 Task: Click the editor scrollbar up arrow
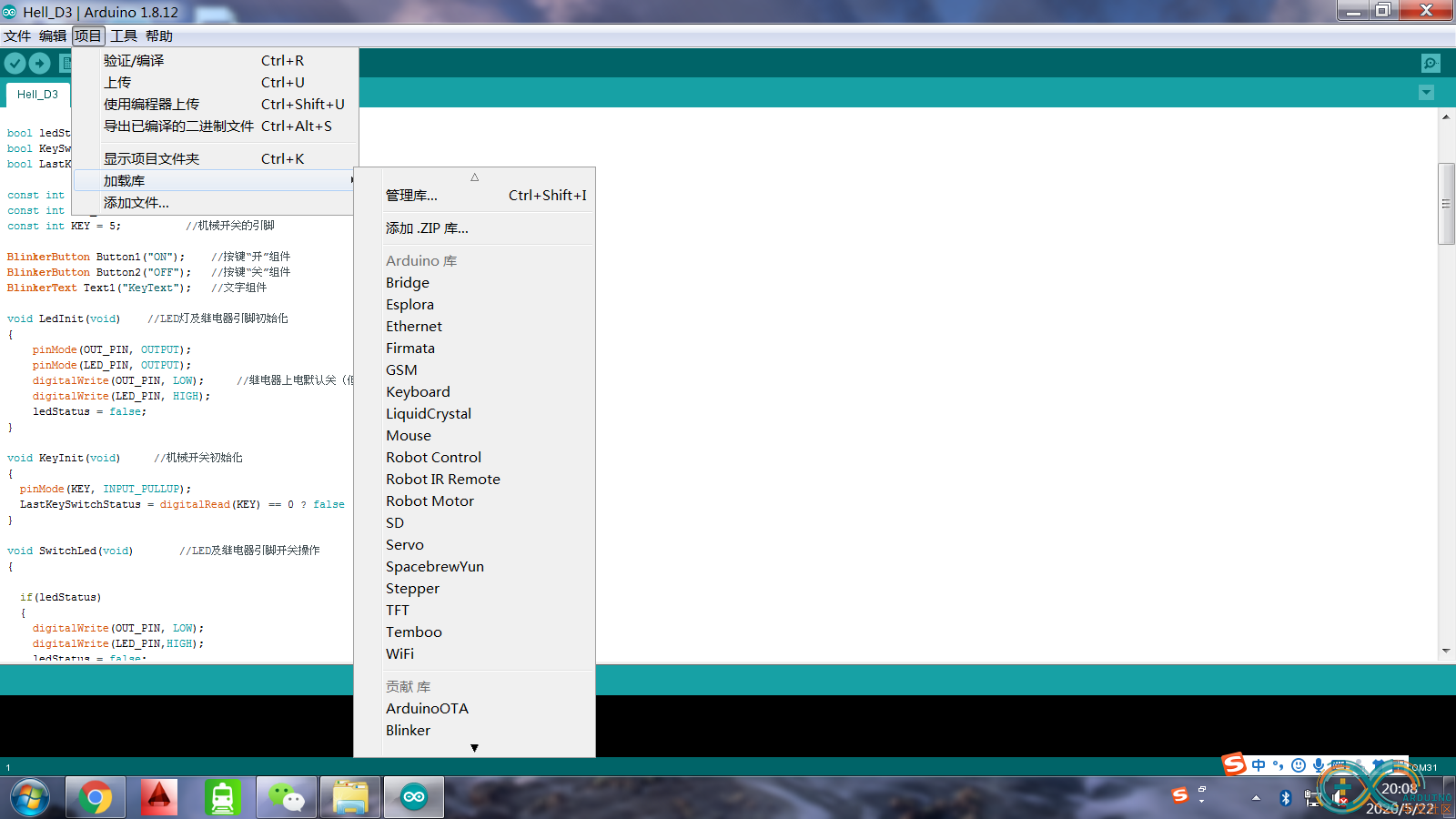click(x=1446, y=116)
